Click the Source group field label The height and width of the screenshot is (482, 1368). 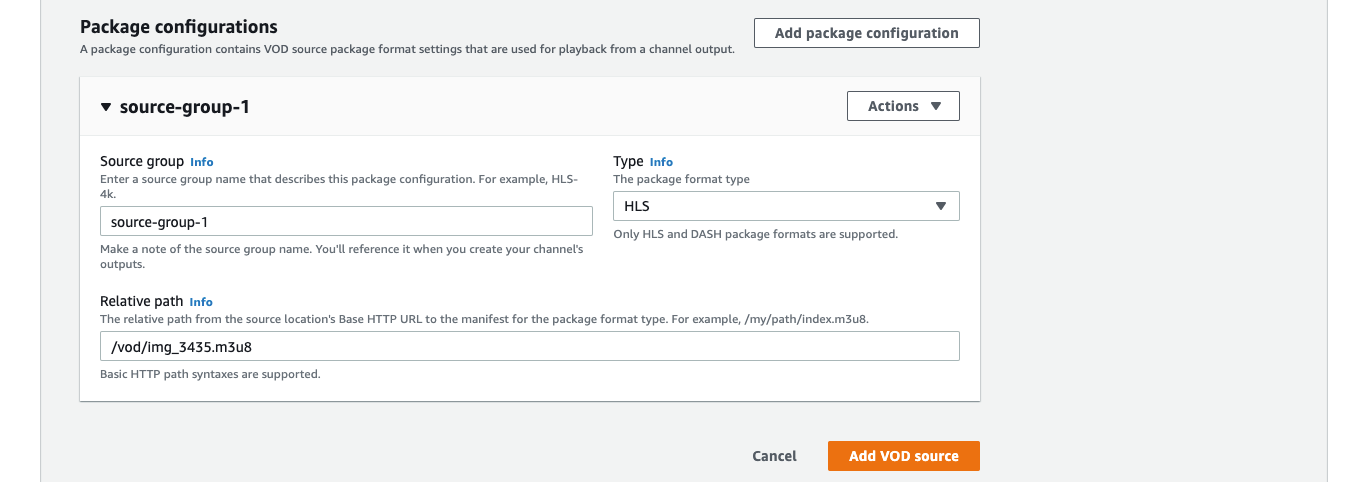tap(142, 161)
